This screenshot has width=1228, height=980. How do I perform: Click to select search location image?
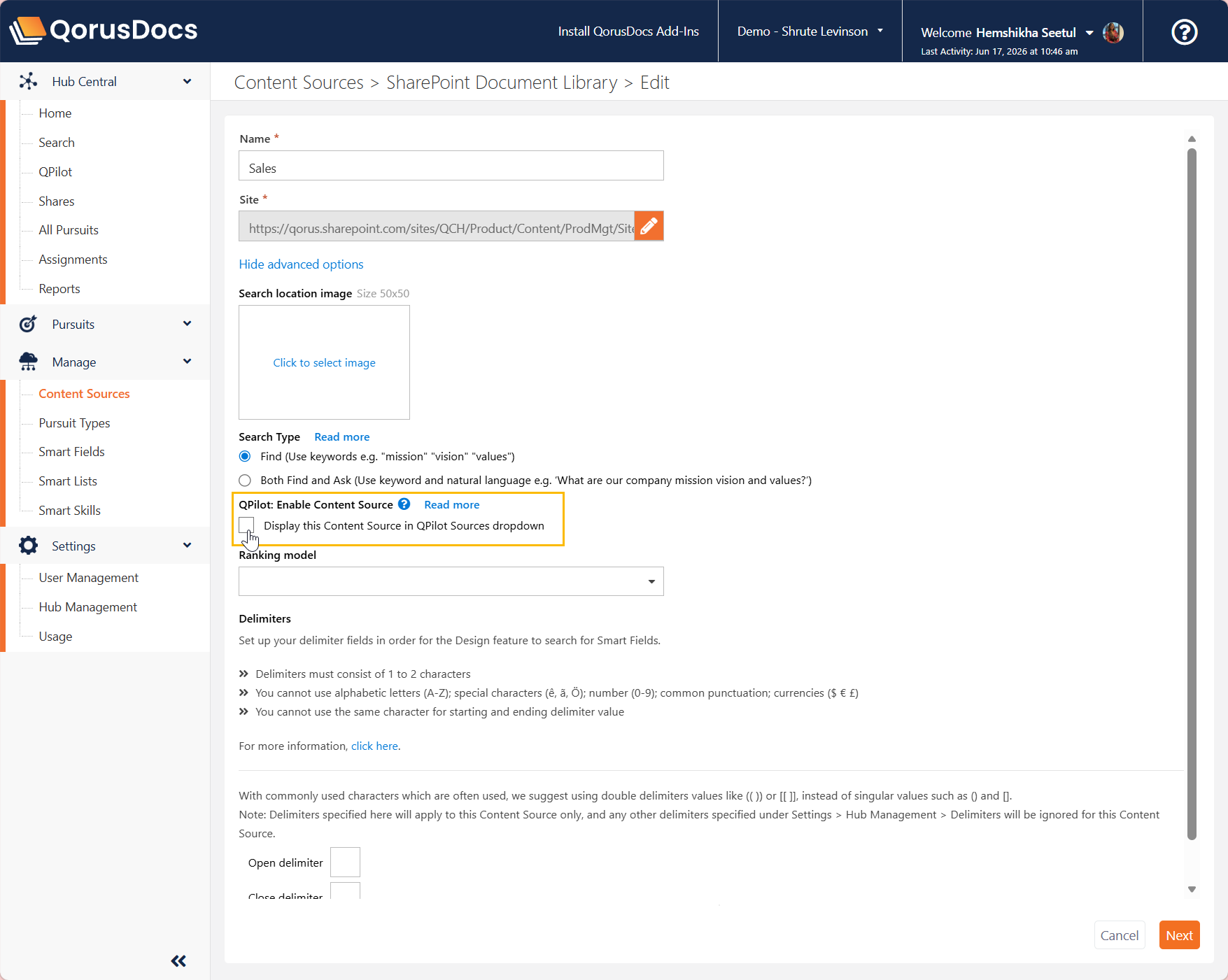pos(324,362)
